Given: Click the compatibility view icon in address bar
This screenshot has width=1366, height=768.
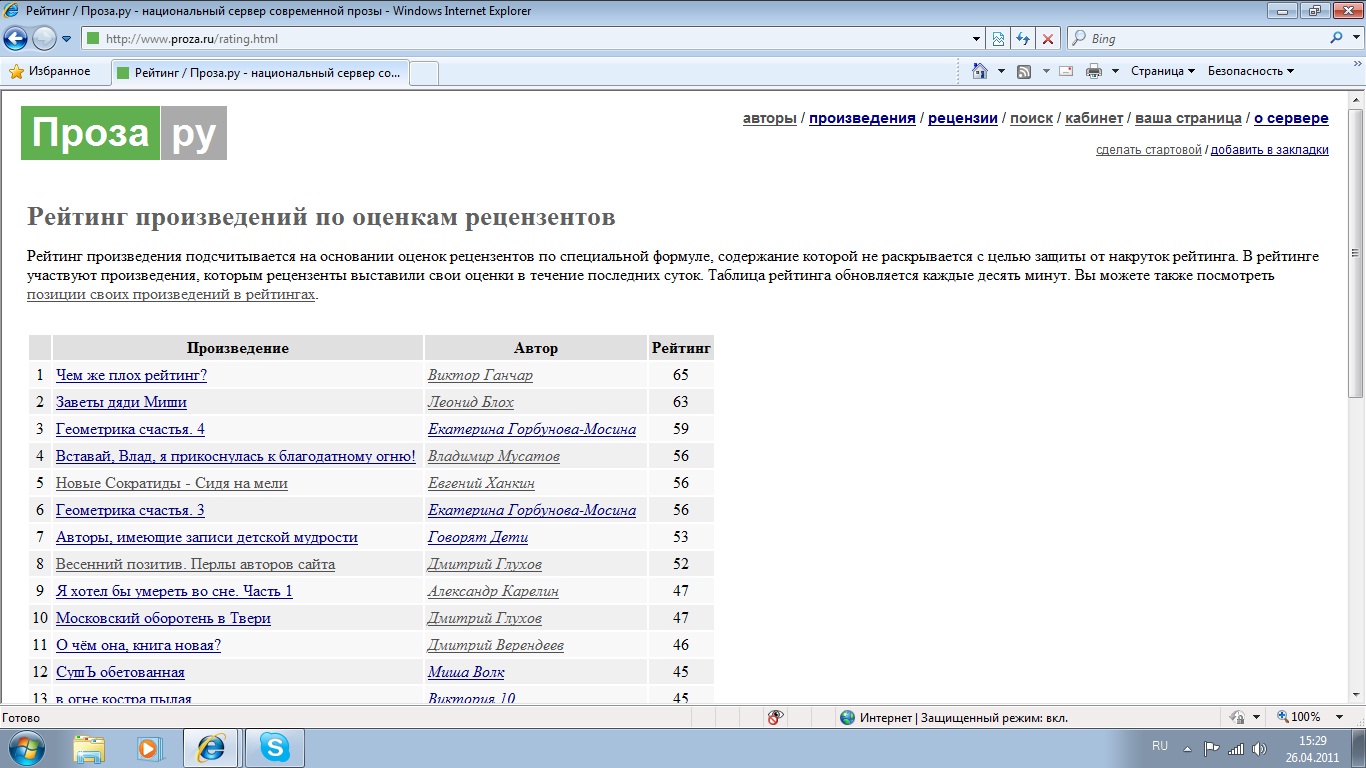Looking at the screenshot, I should [x=998, y=39].
